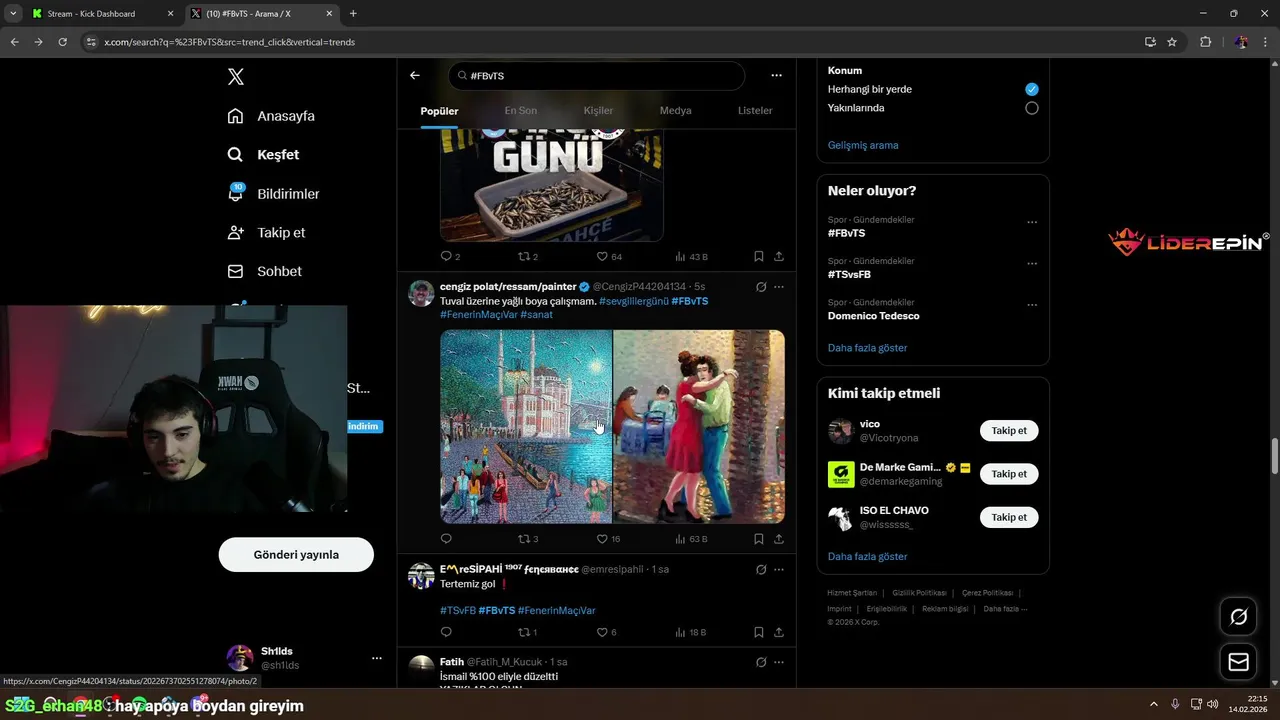1280x720 pixels.
Task: Switch to the Listeler tab
Action: point(755,111)
